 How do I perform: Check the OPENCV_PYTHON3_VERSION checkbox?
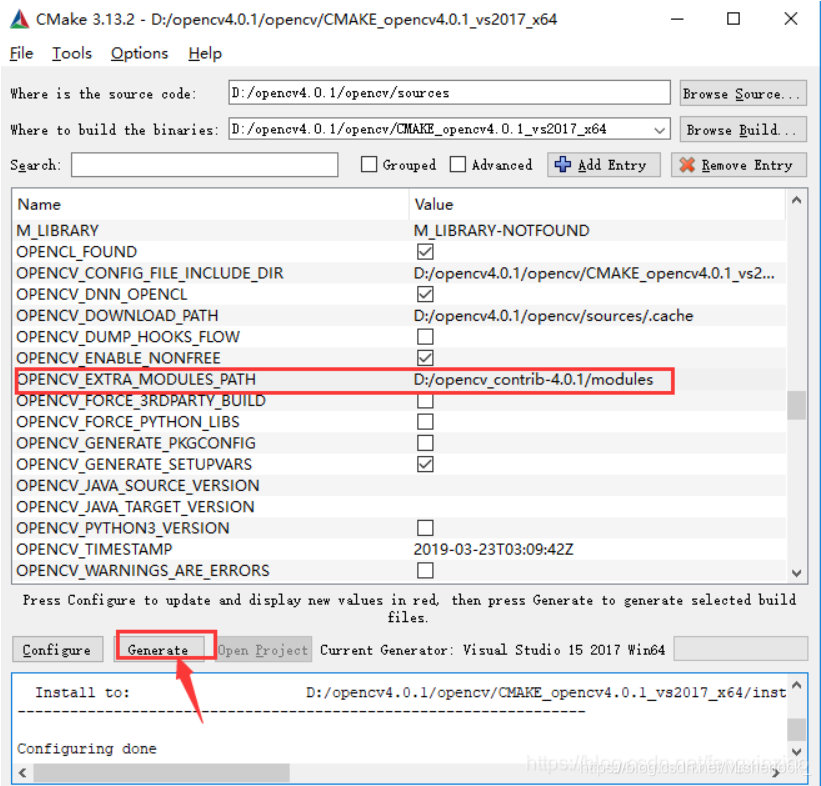tap(425, 528)
